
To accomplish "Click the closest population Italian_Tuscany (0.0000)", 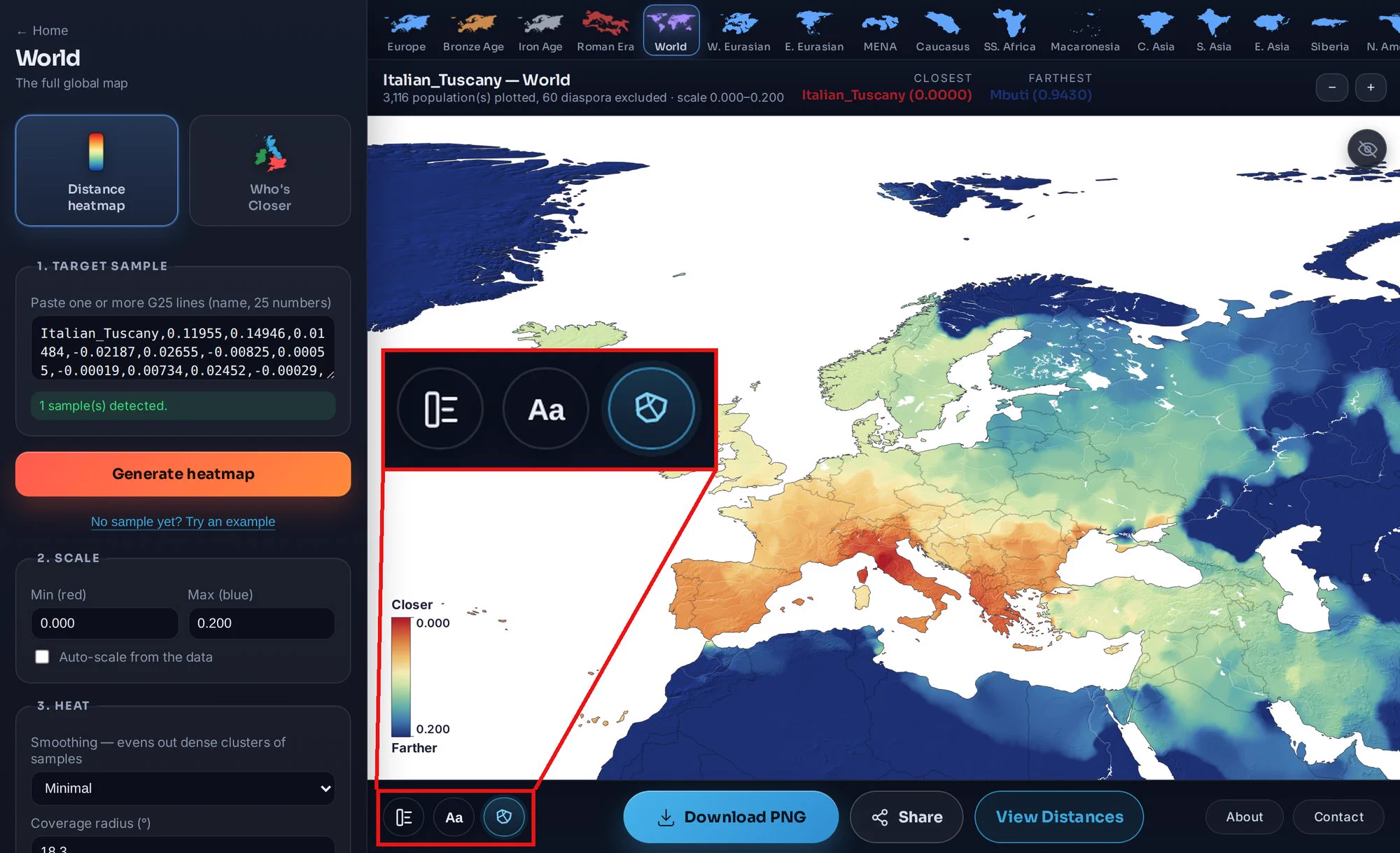I will (x=886, y=95).
